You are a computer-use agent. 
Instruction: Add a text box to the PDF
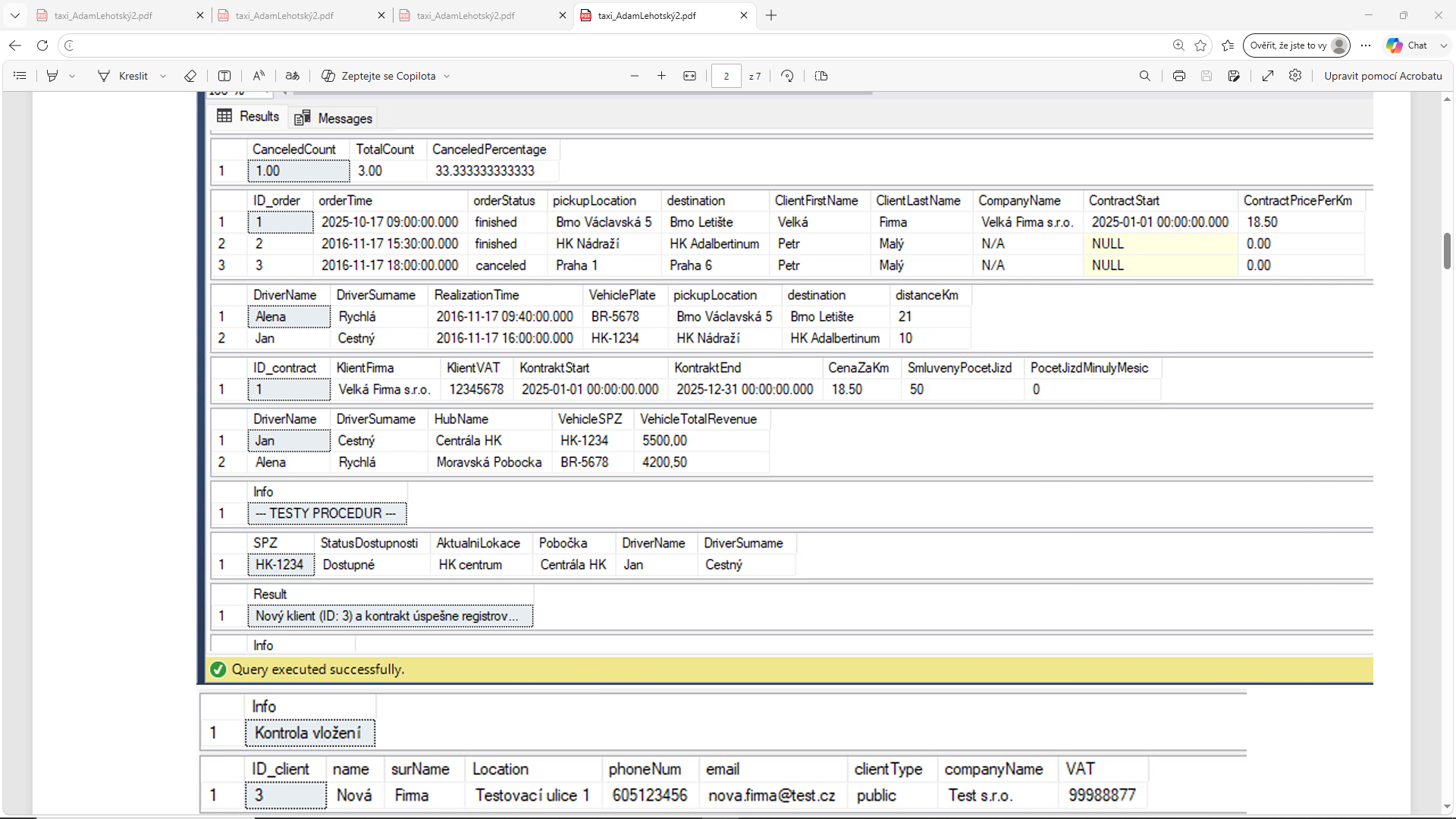(x=224, y=76)
